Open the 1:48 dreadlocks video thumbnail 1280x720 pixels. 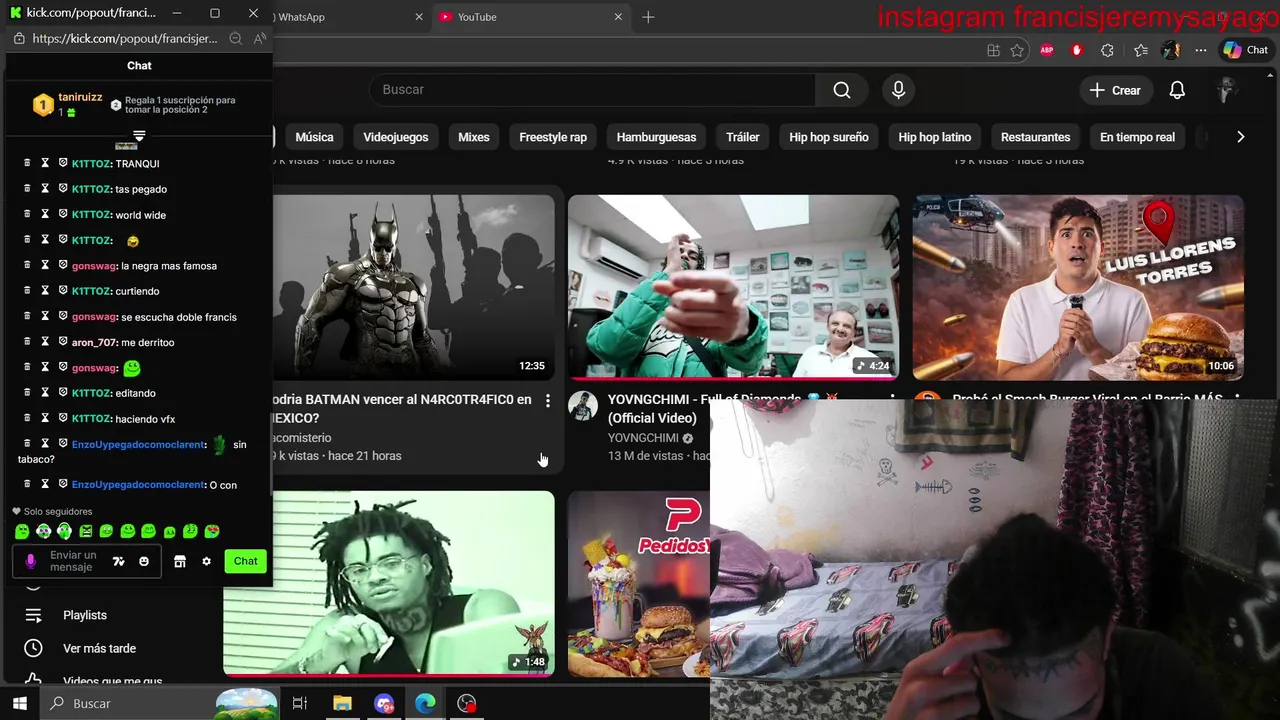click(389, 584)
